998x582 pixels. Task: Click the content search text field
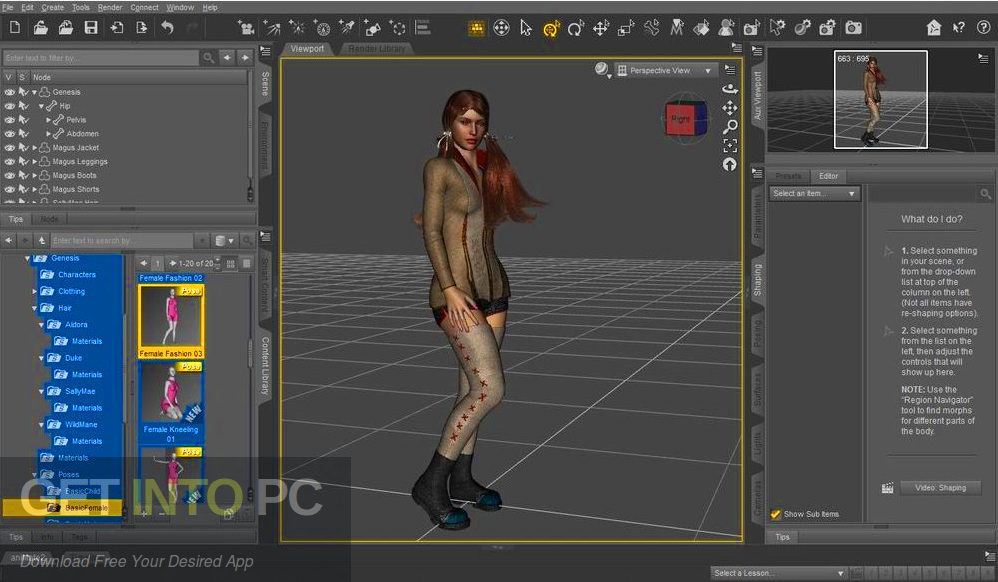(122, 241)
